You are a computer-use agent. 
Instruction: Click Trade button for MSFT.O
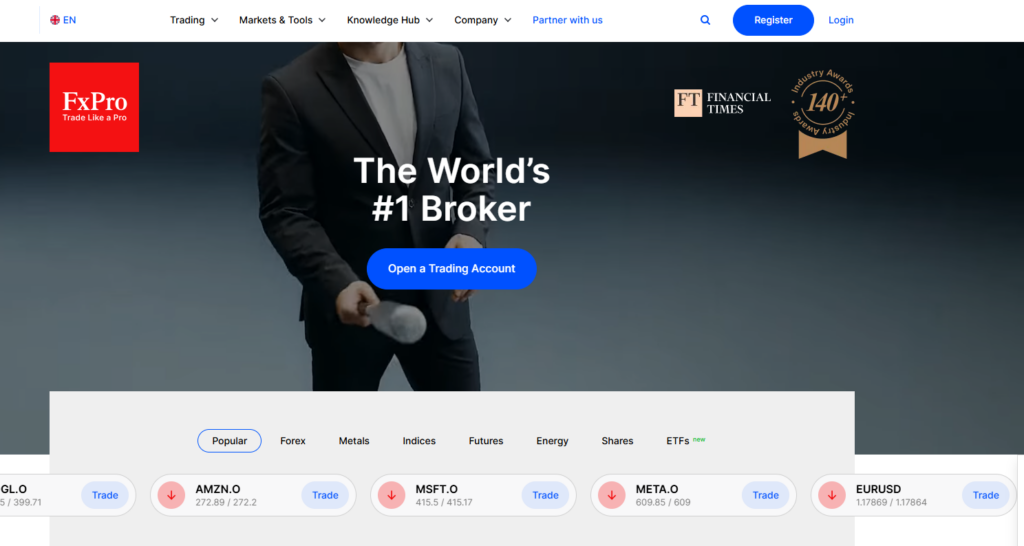tap(545, 495)
